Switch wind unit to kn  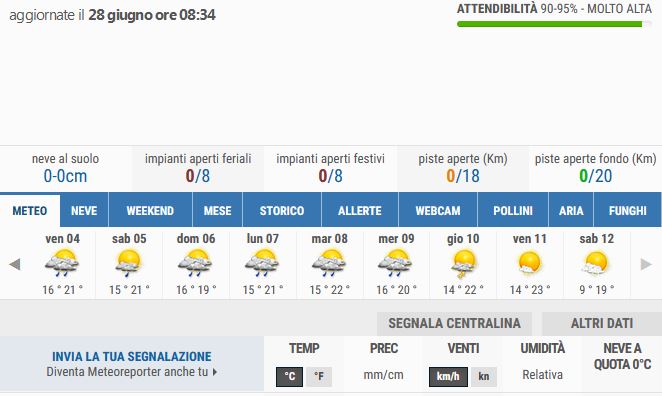pos(484,377)
